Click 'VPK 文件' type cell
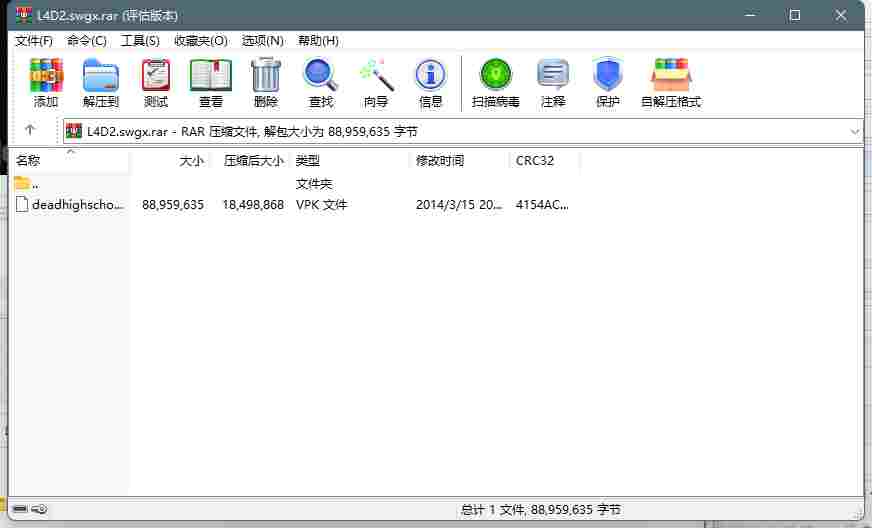Viewport: 872px width, 528px height. (x=321, y=205)
